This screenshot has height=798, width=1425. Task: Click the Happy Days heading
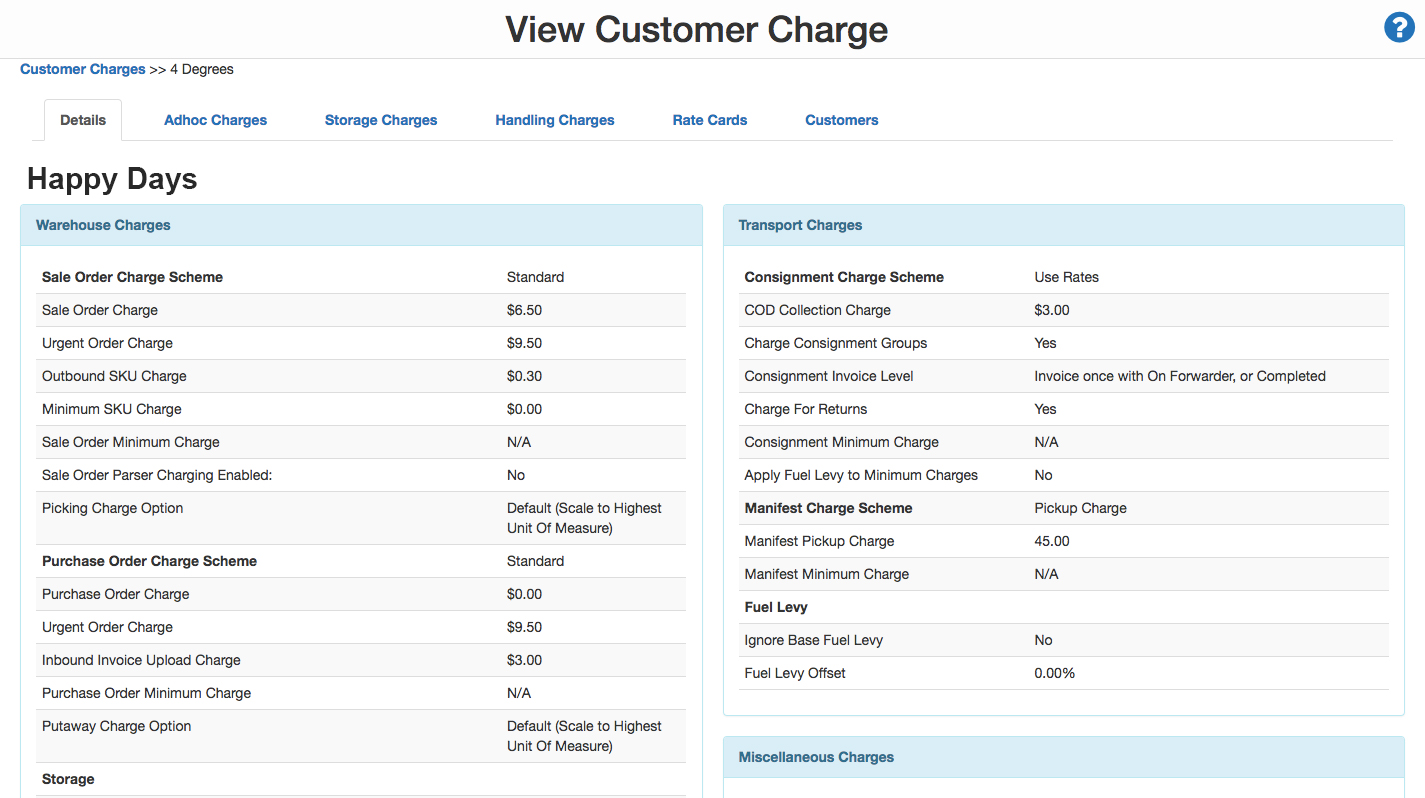(112, 179)
